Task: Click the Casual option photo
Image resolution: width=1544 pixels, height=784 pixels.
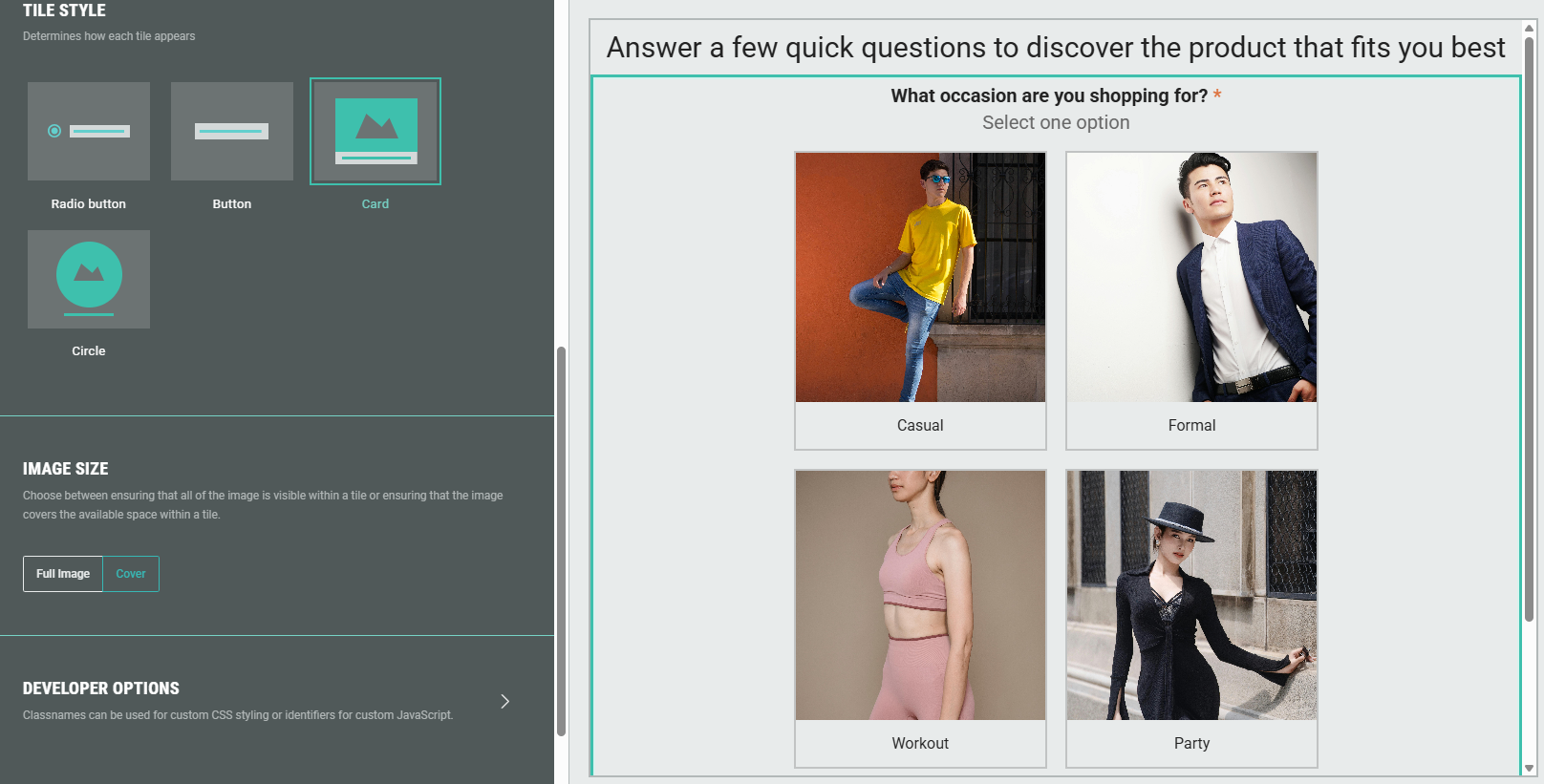Action: pyautogui.click(x=920, y=277)
